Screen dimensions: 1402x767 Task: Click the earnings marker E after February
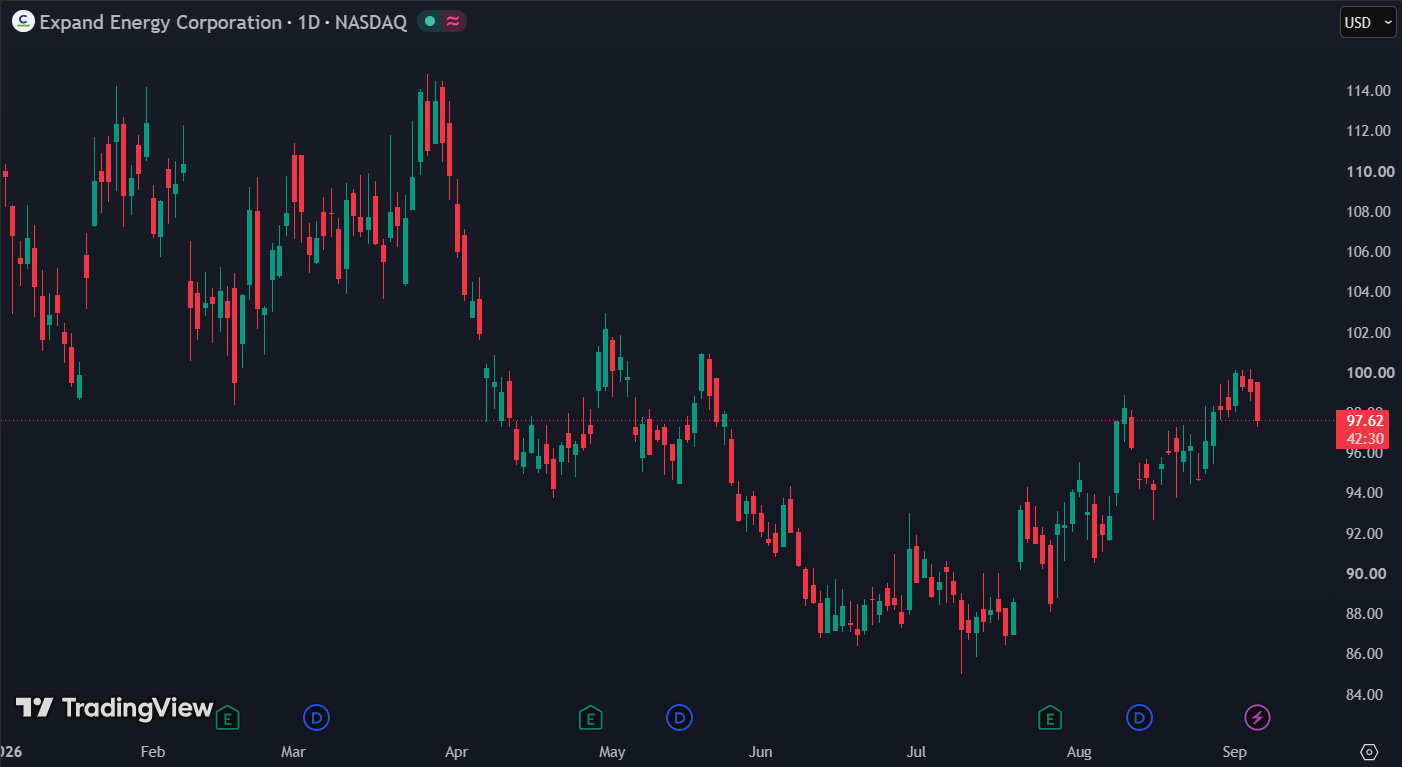pyautogui.click(x=228, y=717)
